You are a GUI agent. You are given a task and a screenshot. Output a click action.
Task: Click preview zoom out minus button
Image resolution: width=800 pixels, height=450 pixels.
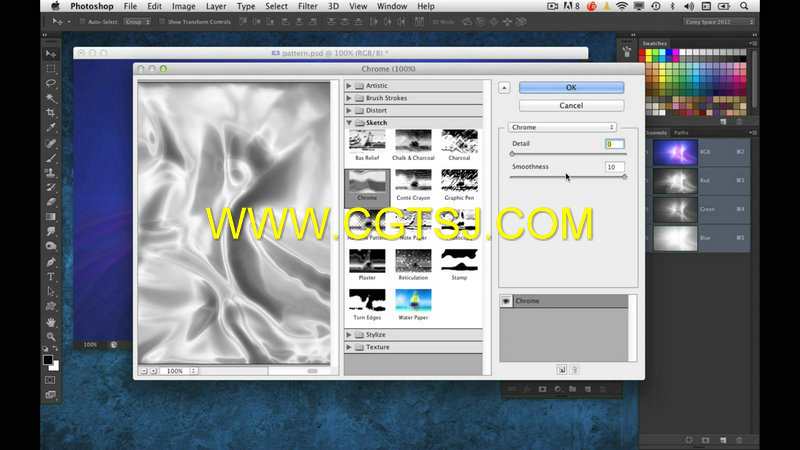tap(144, 371)
